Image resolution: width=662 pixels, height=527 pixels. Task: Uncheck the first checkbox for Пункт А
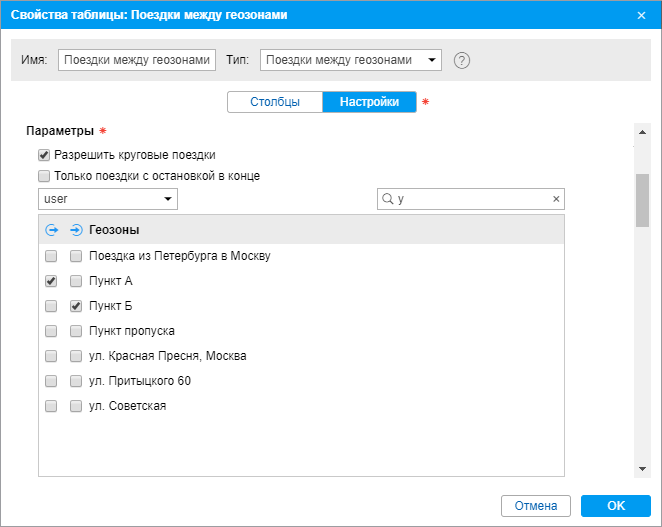click(52, 281)
